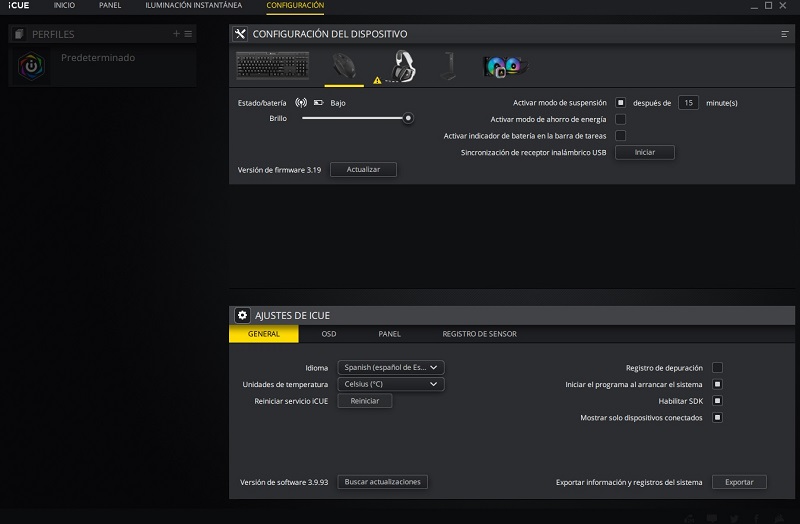Check the Registro de depuración box

717,368
